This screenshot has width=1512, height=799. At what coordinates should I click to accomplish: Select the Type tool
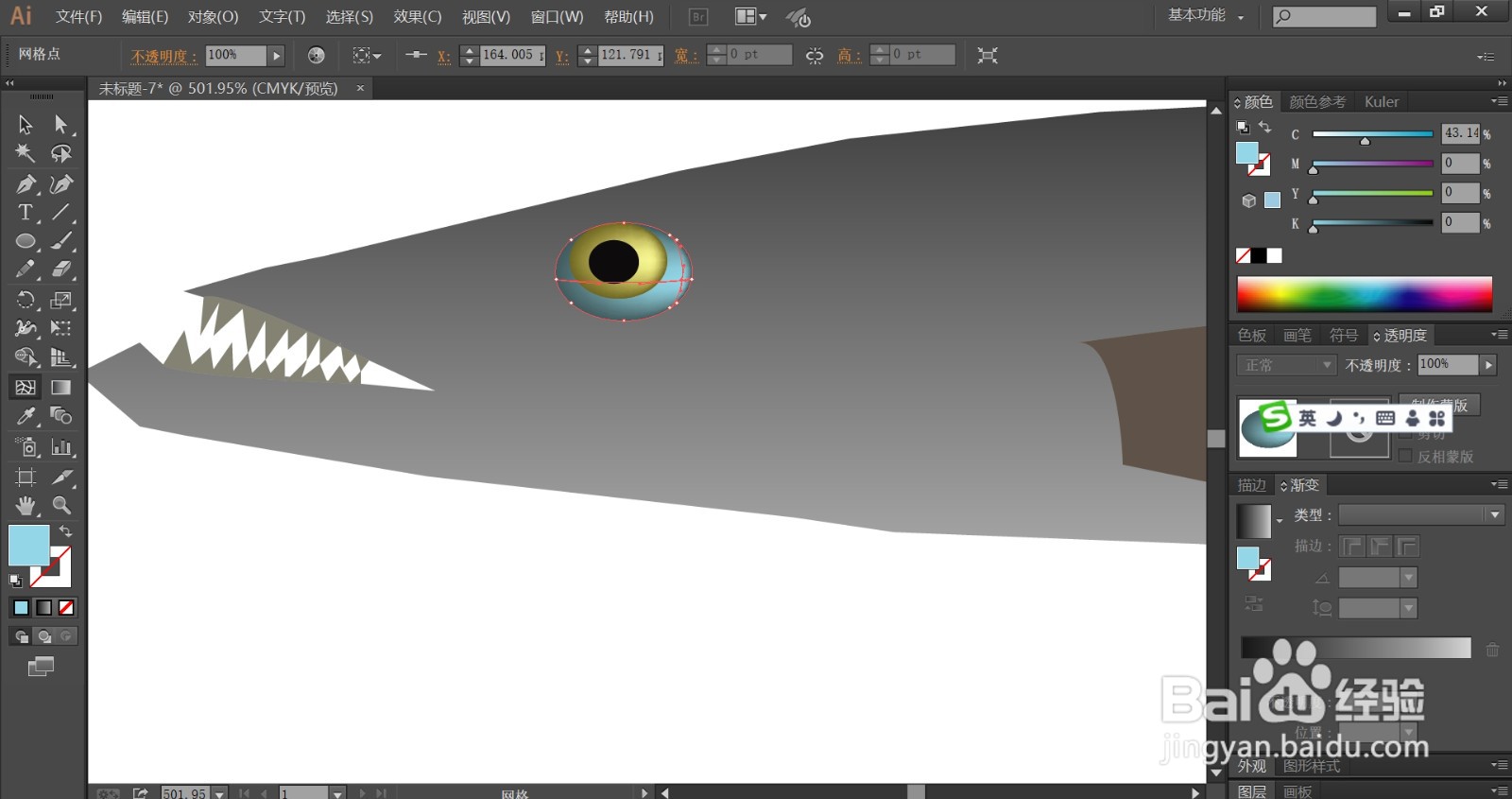(26, 212)
